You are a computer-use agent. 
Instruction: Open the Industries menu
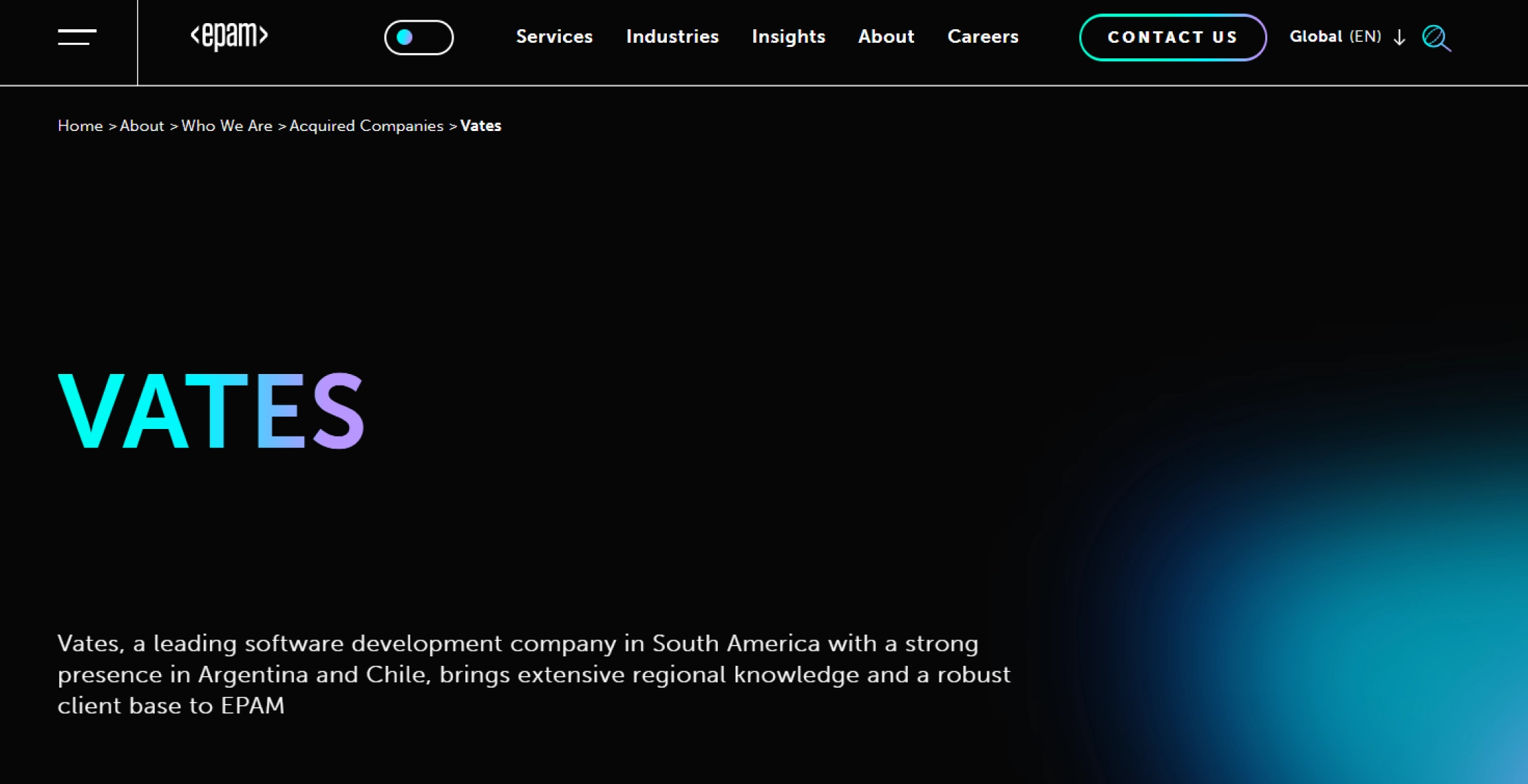(672, 37)
